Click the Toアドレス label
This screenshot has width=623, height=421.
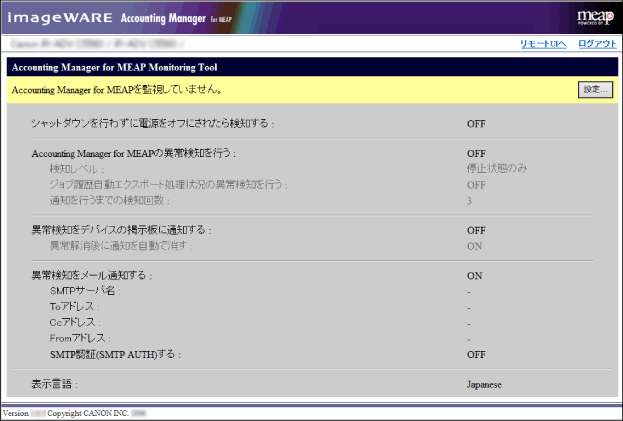tap(77, 307)
